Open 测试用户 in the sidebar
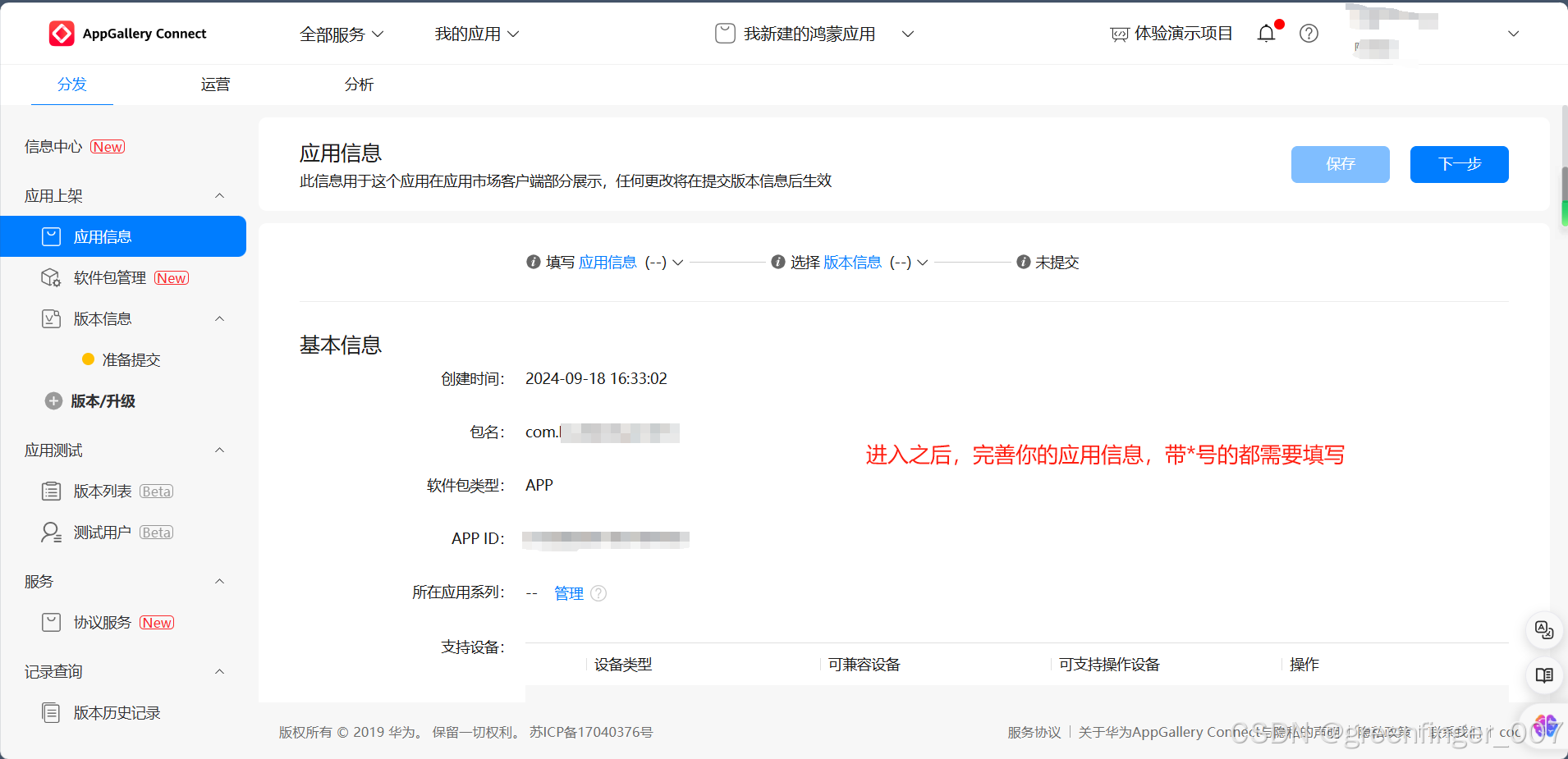 [x=103, y=532]
